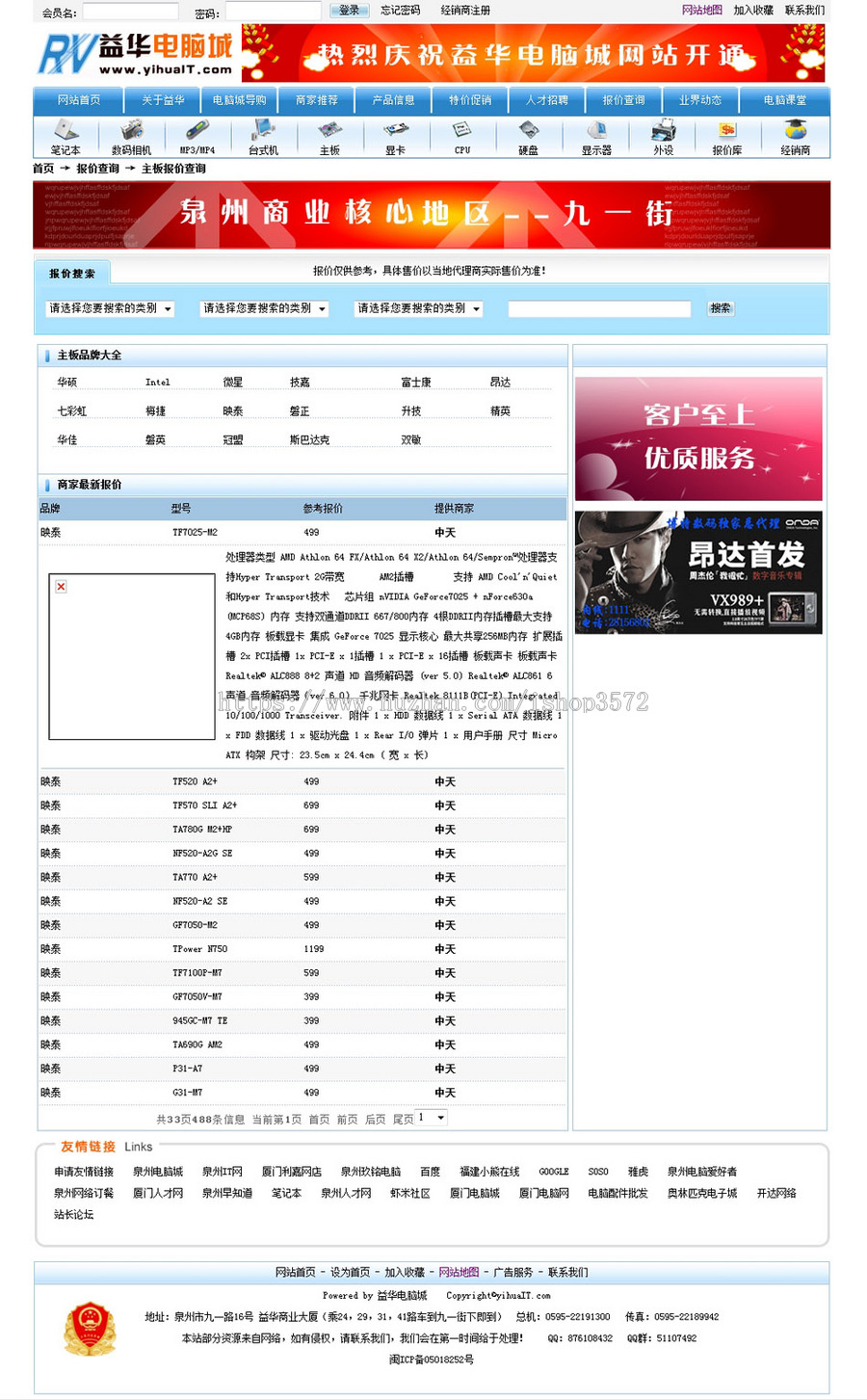Screen dimensions: 867x1400
Task: Select the 硬盘 hard drive category icon
Action: (x=529, y=135)
